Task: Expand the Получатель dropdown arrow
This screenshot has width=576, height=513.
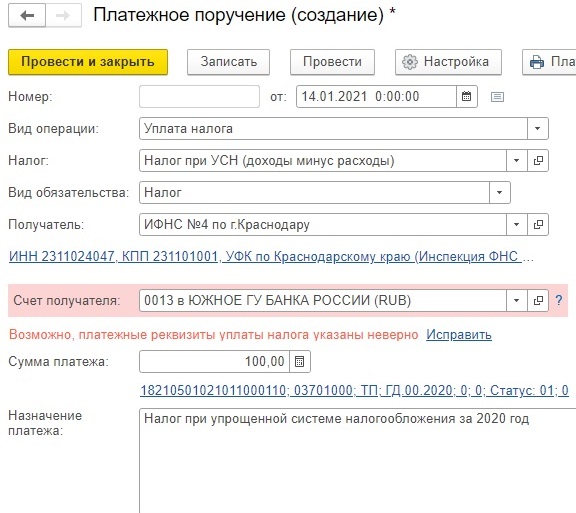Action: 516,225
